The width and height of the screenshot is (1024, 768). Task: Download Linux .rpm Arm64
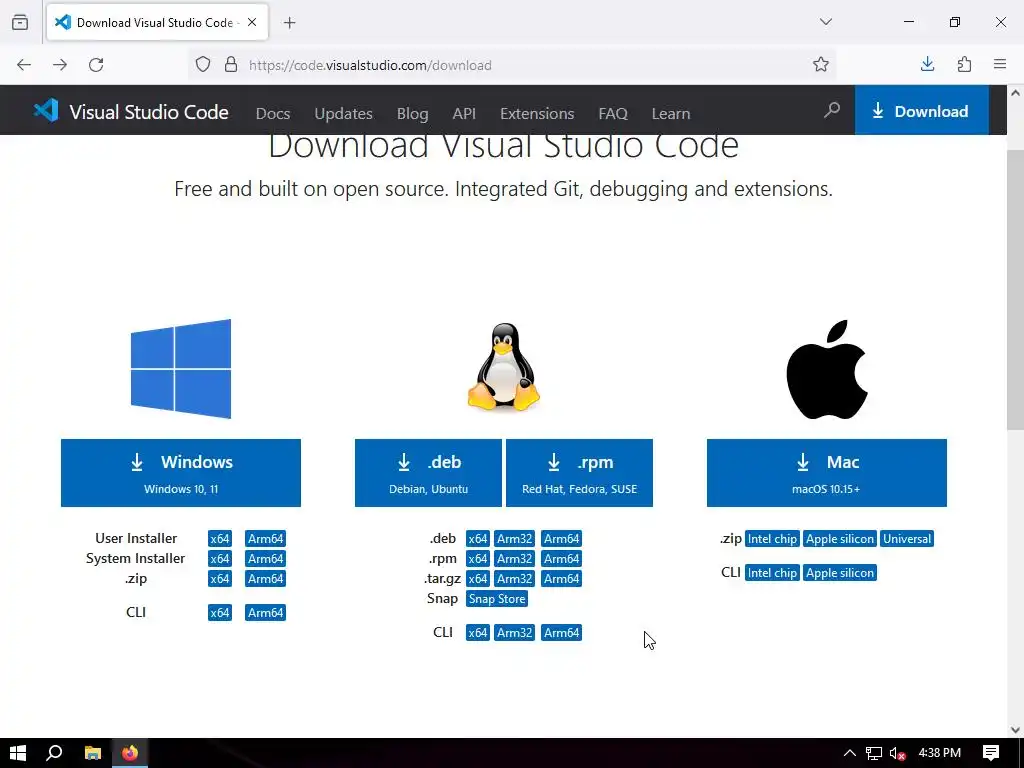[562, 559]
